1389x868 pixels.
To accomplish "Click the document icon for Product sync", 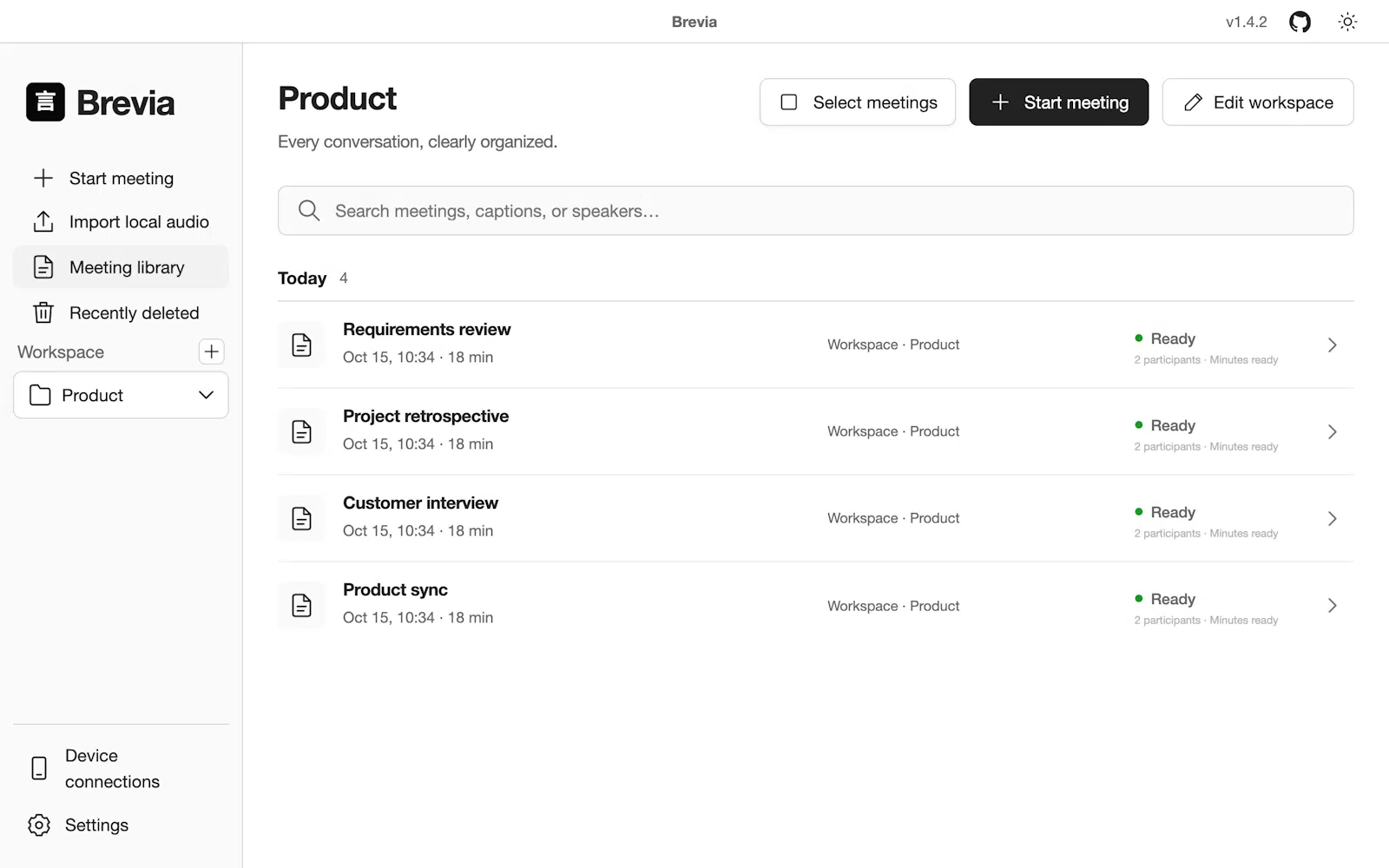I will [301, 605].
